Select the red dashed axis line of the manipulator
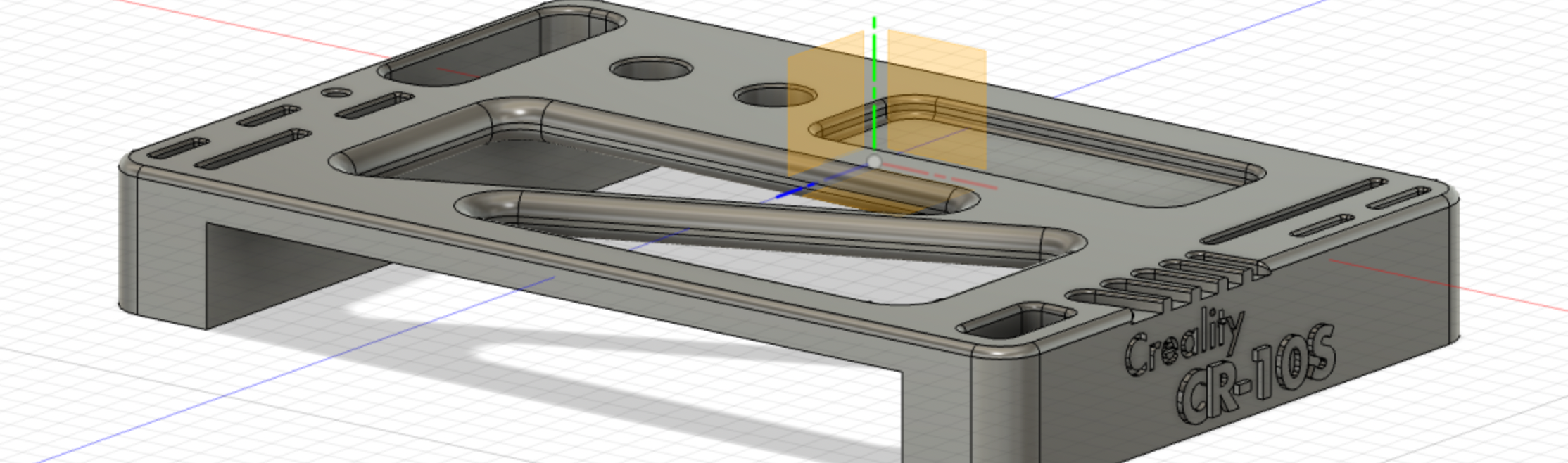 pos(941,177)
